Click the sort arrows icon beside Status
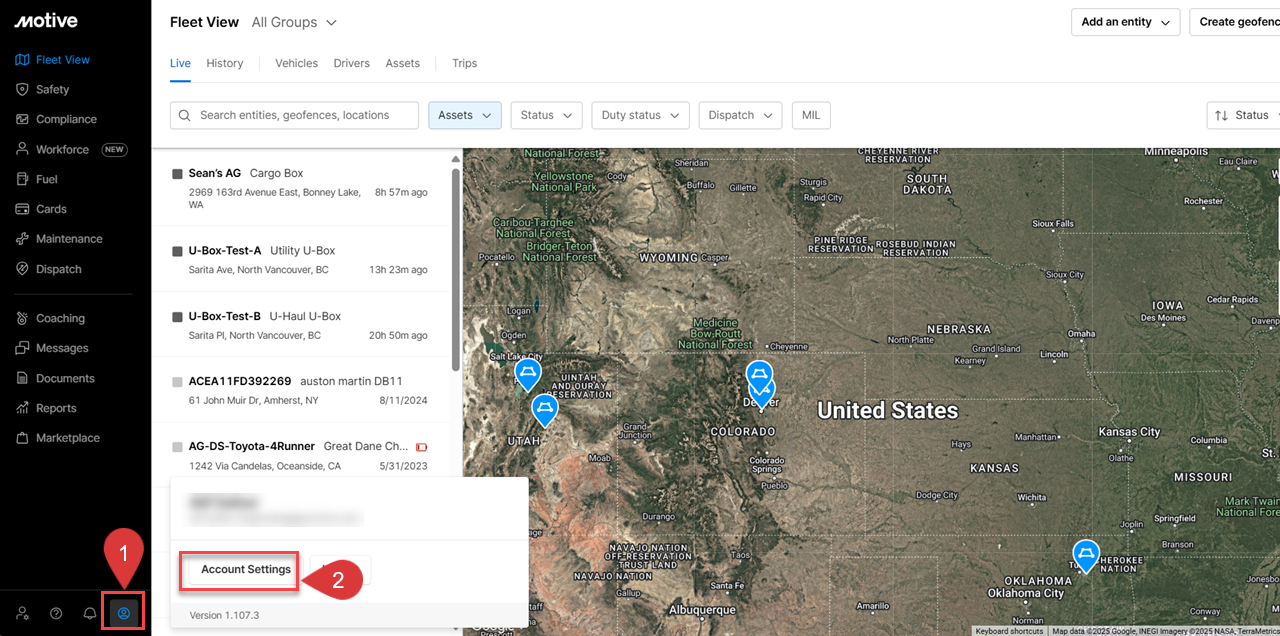 click(1221, 115)
